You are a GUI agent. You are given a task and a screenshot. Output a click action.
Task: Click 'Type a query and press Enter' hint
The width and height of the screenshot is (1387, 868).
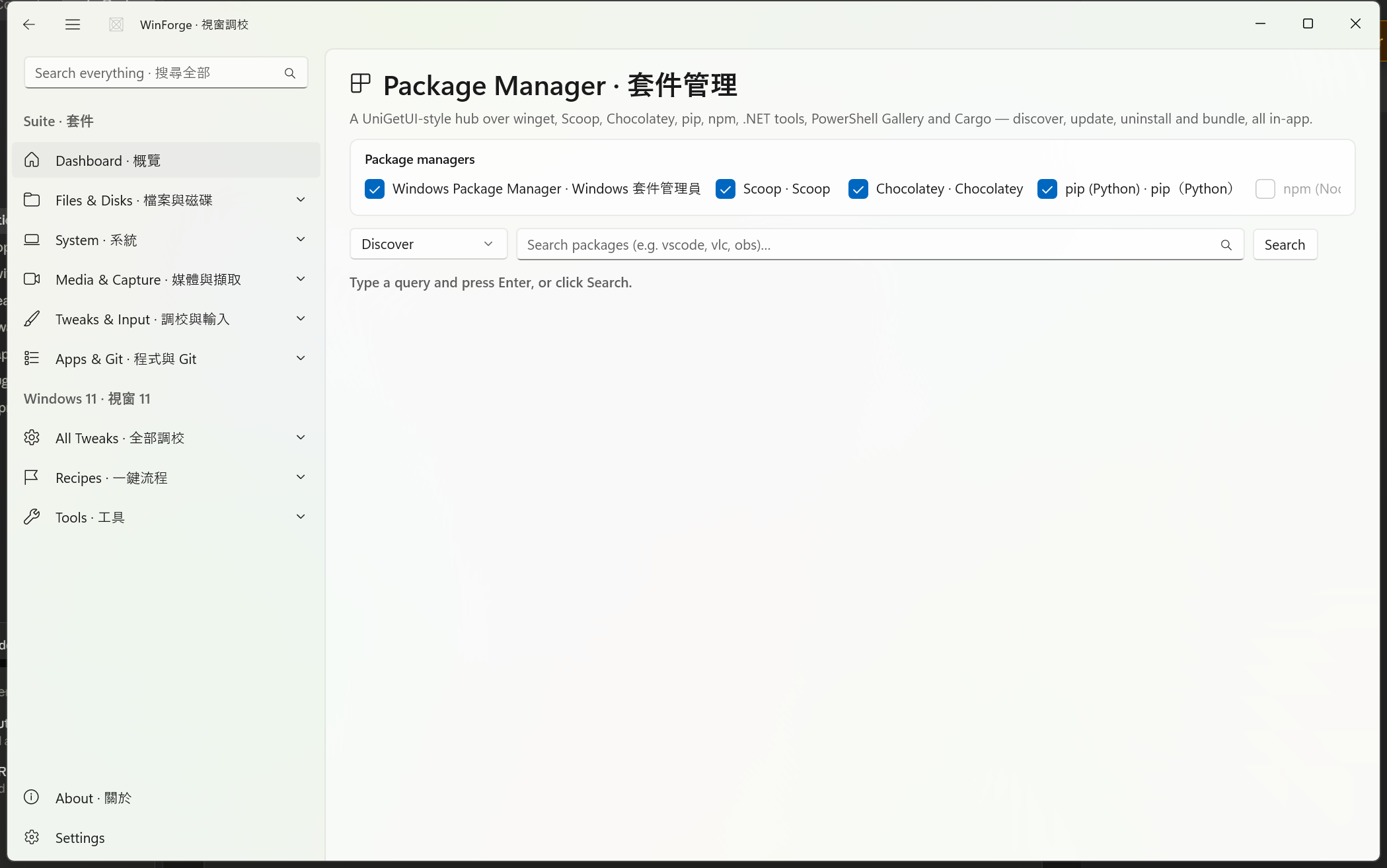click(490, 283)
